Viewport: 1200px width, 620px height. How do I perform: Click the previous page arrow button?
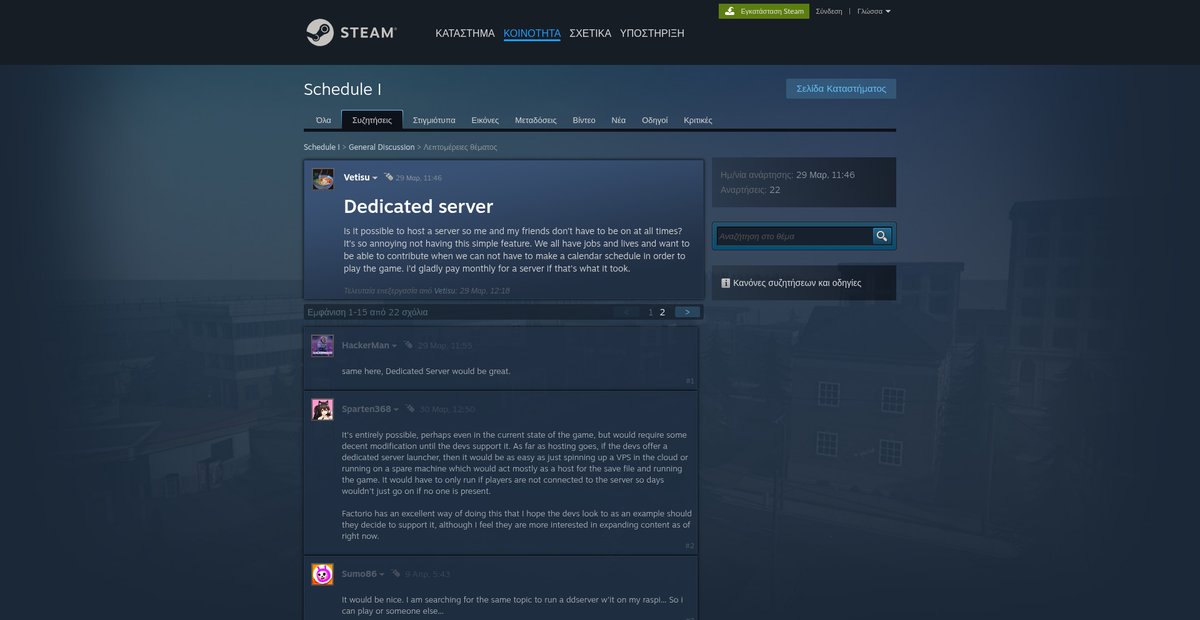[627, 312]
